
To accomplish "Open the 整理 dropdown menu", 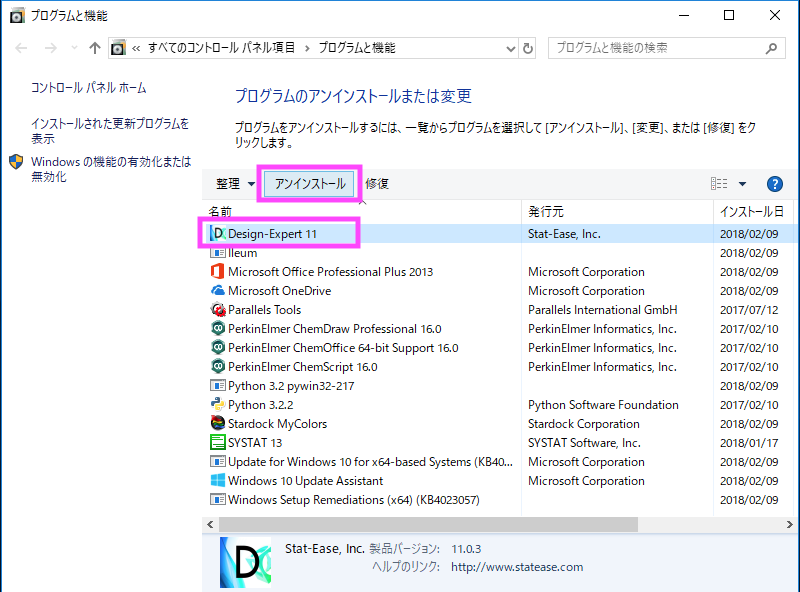I will click(x=235, y=184).
